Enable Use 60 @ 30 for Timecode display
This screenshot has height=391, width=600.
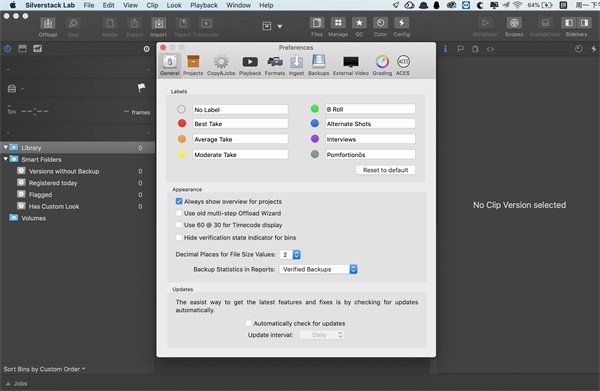click(179, 225)
